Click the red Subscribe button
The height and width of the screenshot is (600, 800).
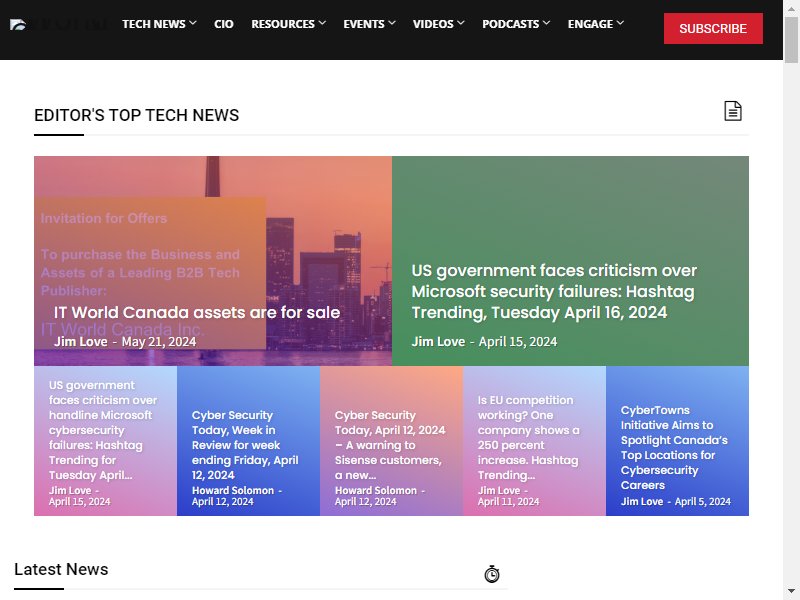[713, 29]
